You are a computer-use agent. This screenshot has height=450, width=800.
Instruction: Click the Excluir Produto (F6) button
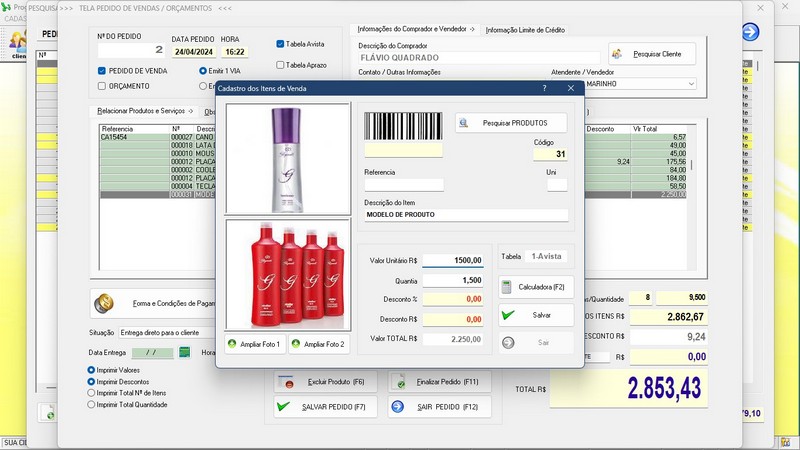[326, 382]
